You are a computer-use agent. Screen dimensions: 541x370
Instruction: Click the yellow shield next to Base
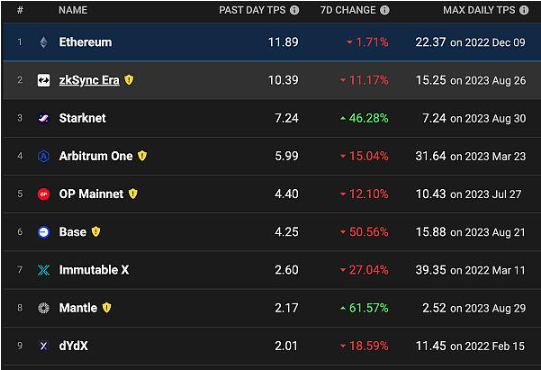click(96, 232)
